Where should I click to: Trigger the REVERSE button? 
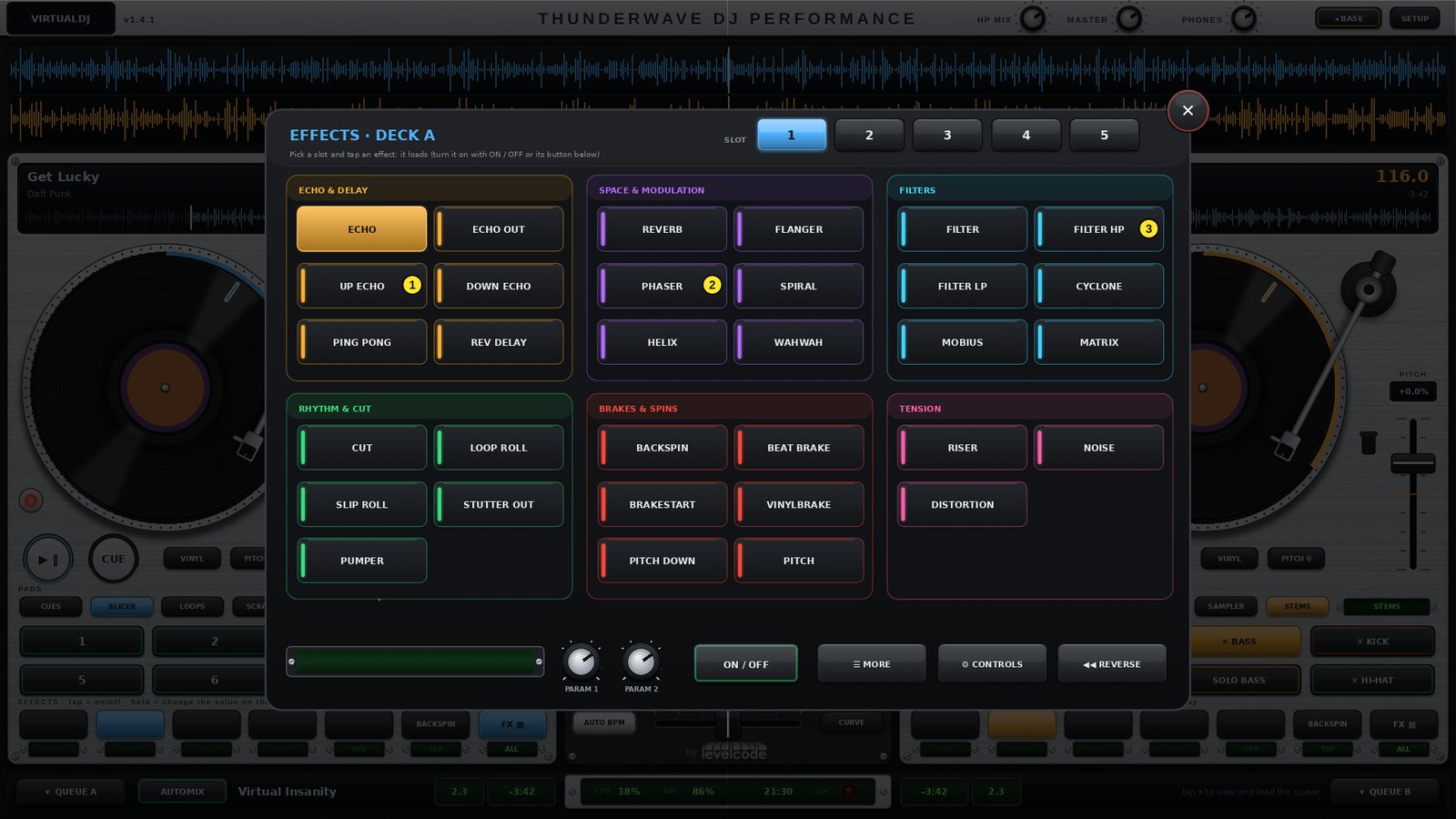click(1112, 663)
